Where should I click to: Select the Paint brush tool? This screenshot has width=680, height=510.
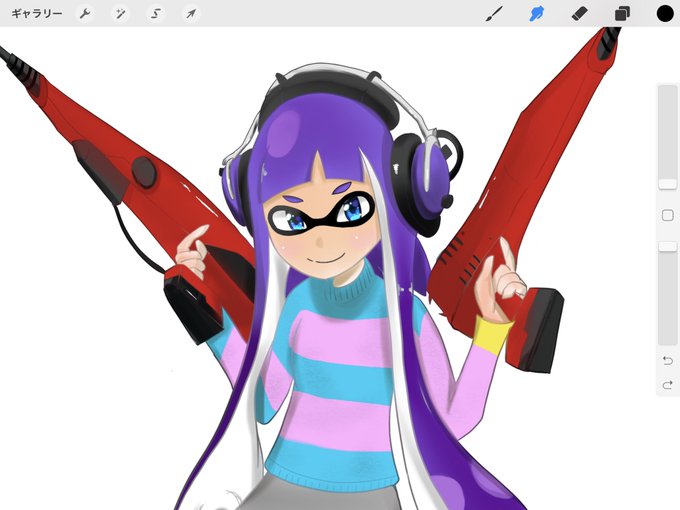click(494, 14)
